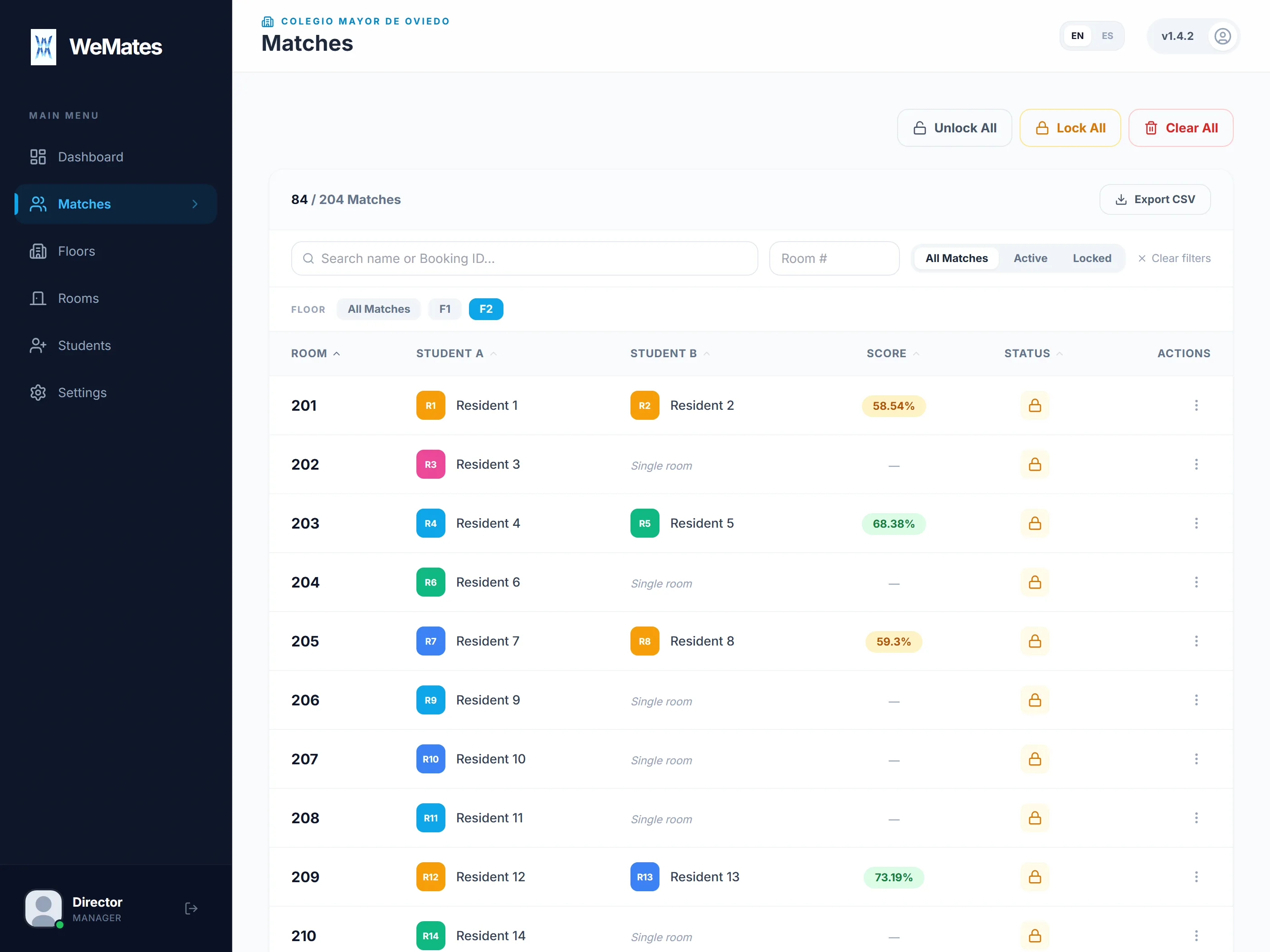Click the Lock All button

click(1070, 128)
